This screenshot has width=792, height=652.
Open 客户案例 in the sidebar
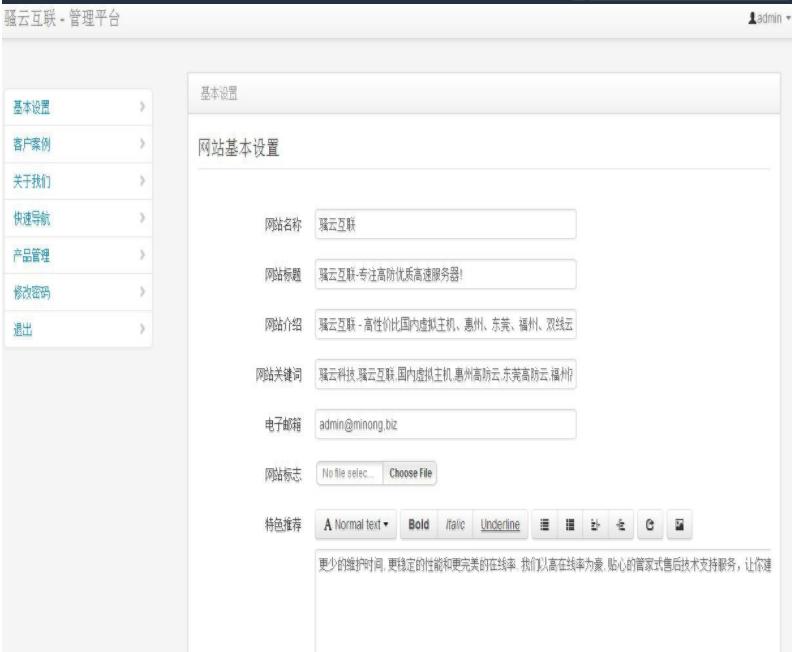32,144
